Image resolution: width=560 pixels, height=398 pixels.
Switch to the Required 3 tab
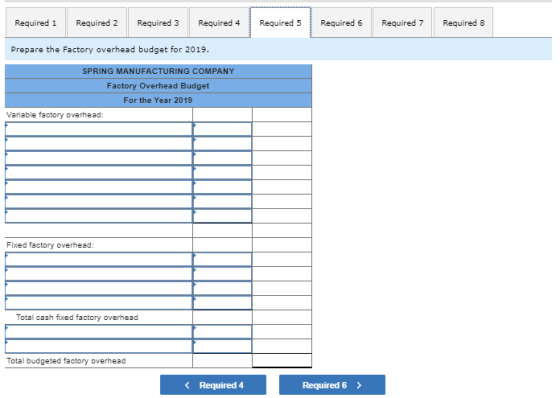click(158, 23)
